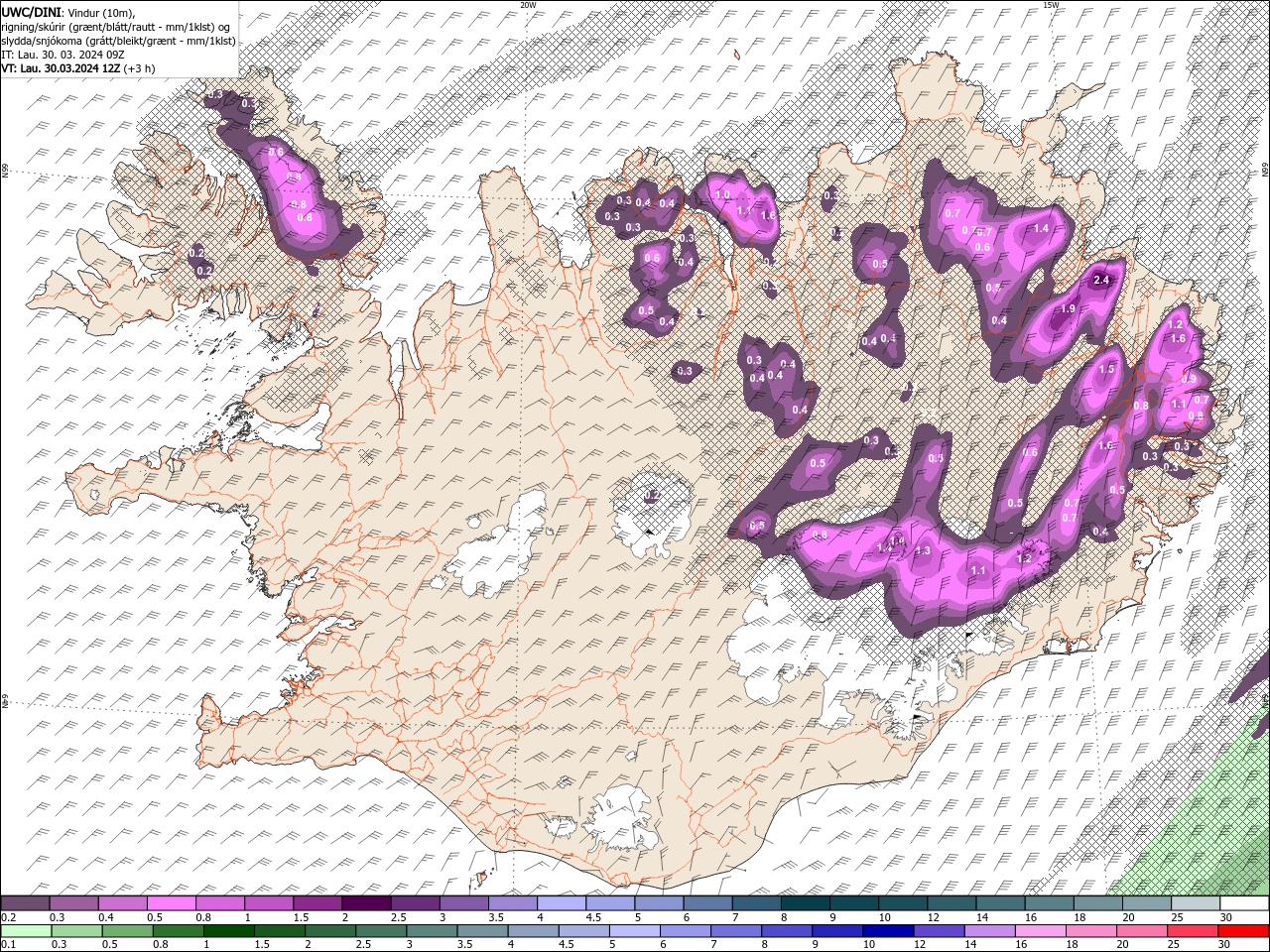Select the upper legend swatch labeled 0.8
The height and width of the screenshot is (952, 1270).
[220, 903]
